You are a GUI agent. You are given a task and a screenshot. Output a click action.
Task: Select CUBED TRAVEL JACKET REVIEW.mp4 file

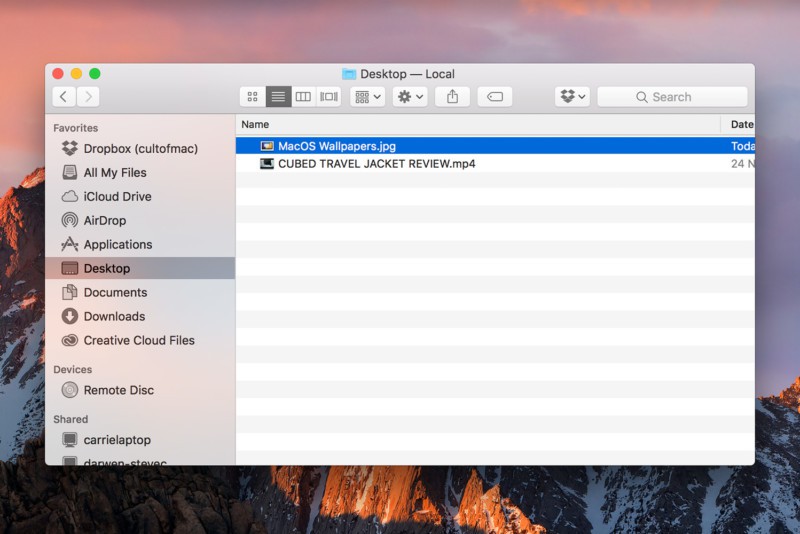coord(495,164)
